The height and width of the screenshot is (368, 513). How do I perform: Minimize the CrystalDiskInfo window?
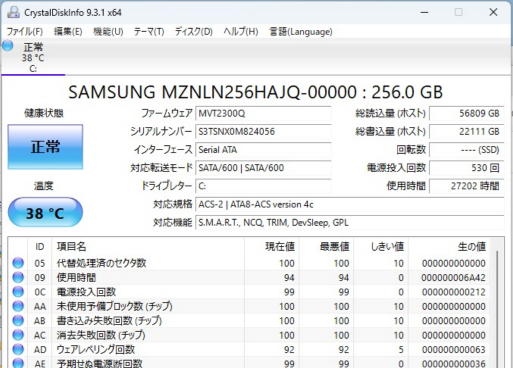point(424,13)
